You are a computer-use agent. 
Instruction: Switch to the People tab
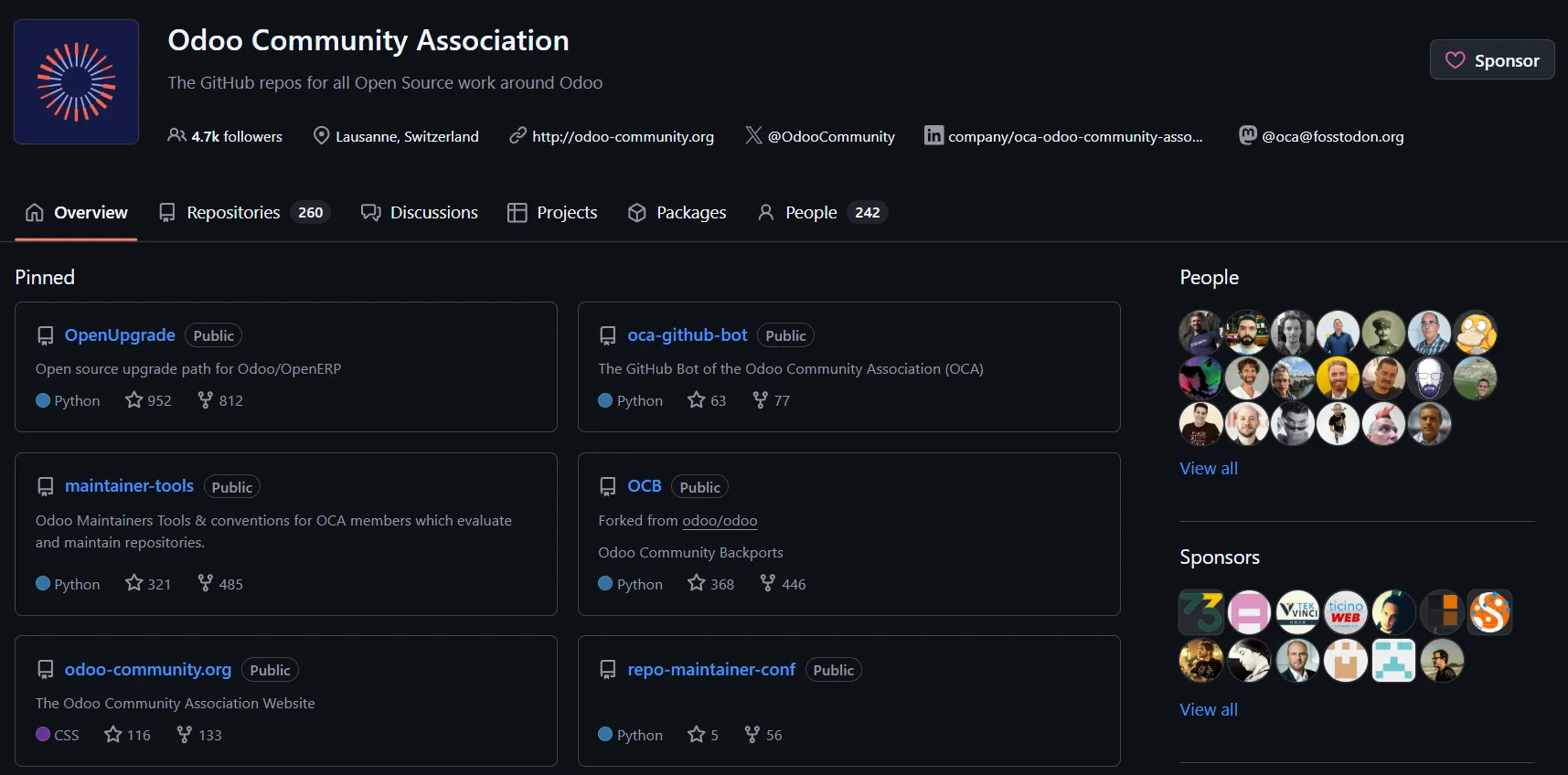822,212
